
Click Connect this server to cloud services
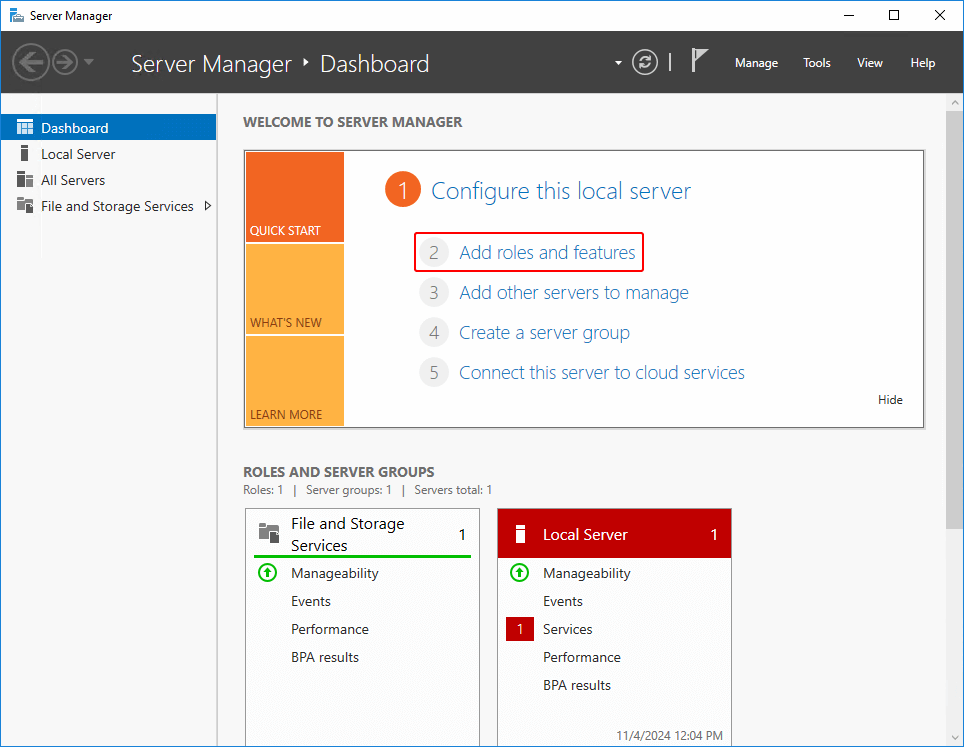pos(600,372)
